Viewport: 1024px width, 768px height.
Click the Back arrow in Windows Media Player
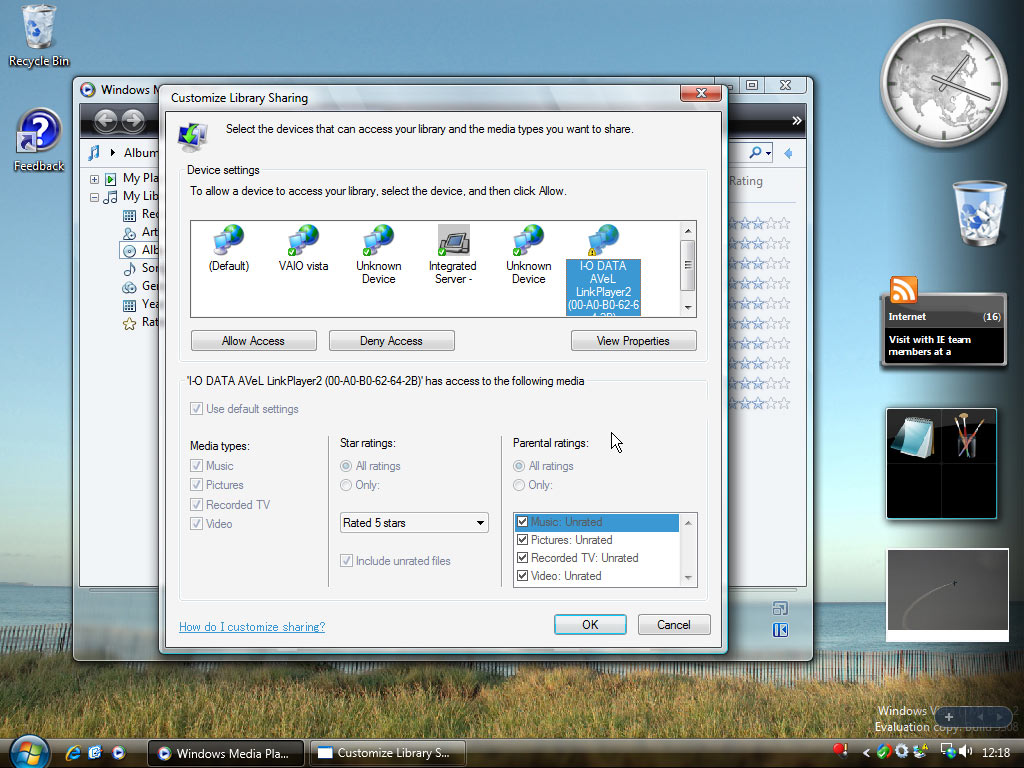[106, 121]
